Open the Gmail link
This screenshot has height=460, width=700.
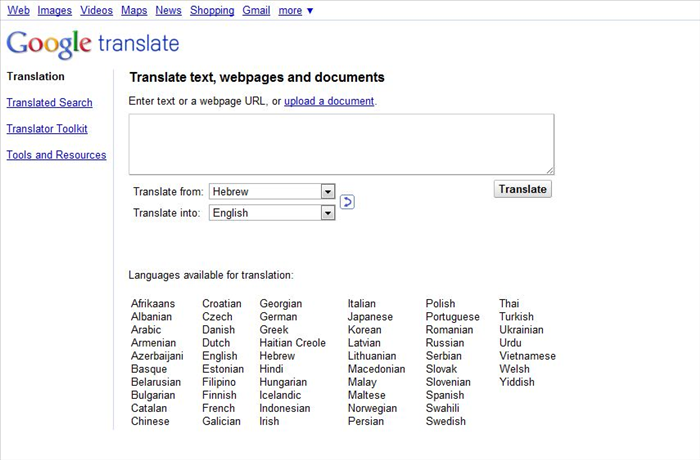(256, 10)
